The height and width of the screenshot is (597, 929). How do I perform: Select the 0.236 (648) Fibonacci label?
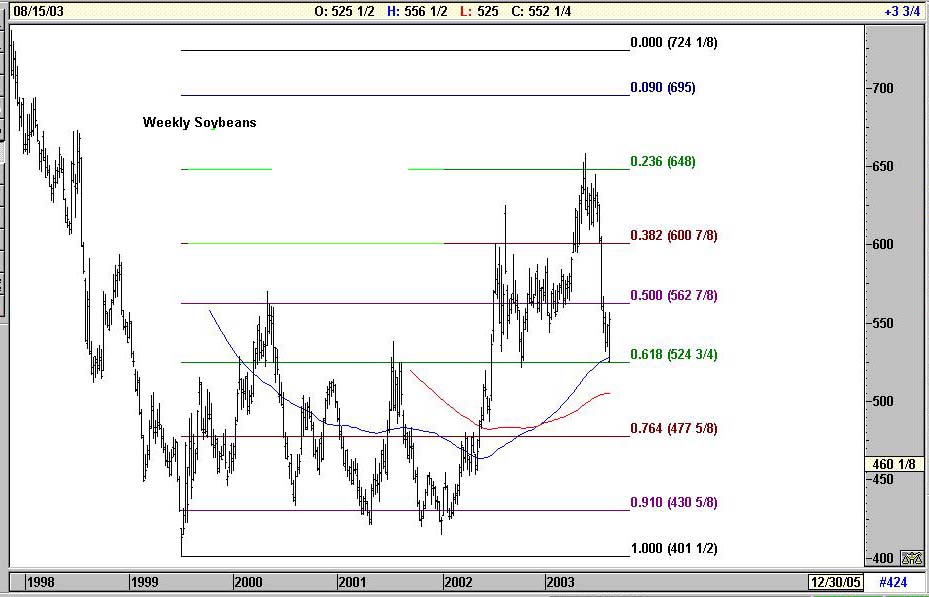(662, 162)
